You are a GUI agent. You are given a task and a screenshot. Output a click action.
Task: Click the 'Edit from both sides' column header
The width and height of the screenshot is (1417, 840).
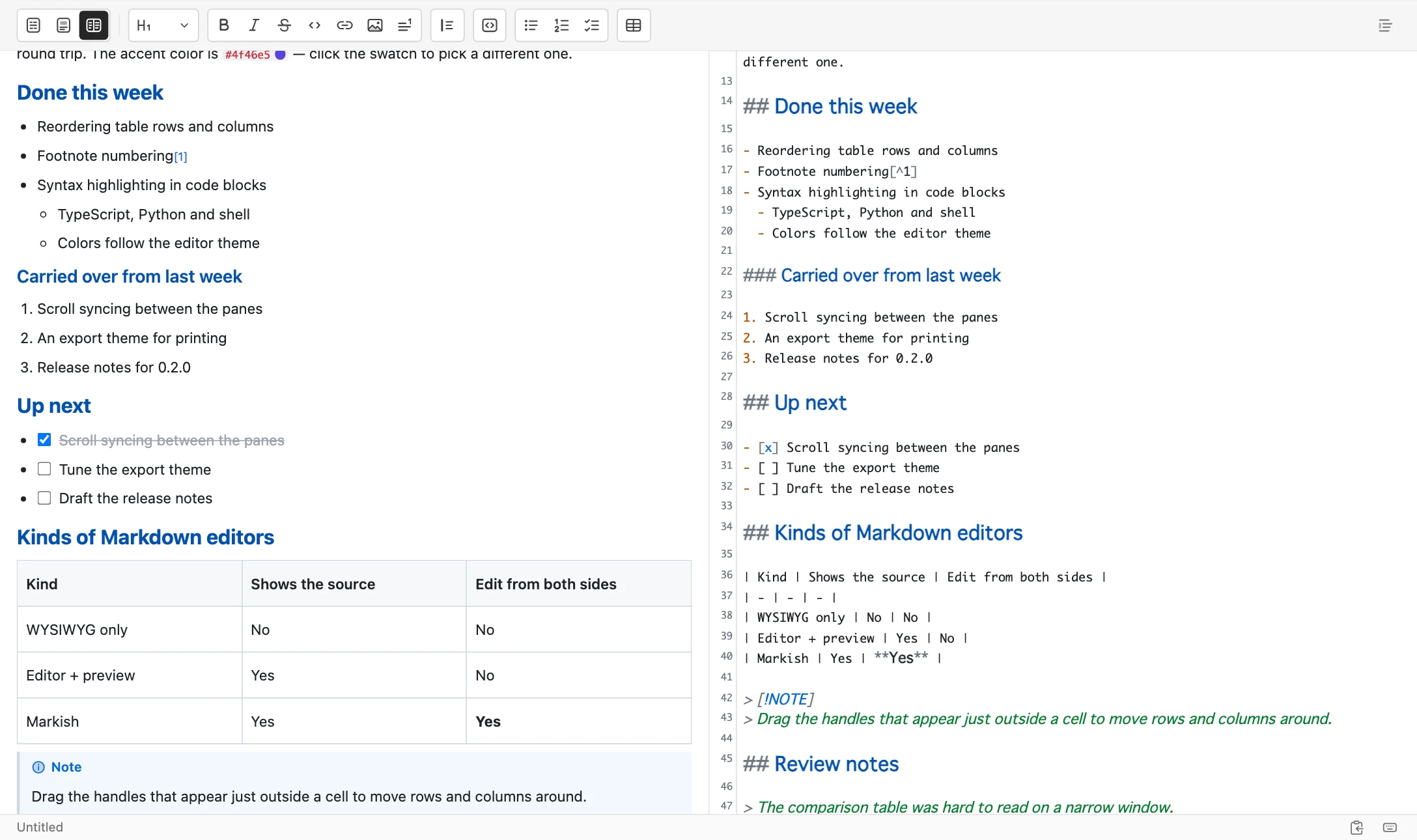click(x=579, y=584)
